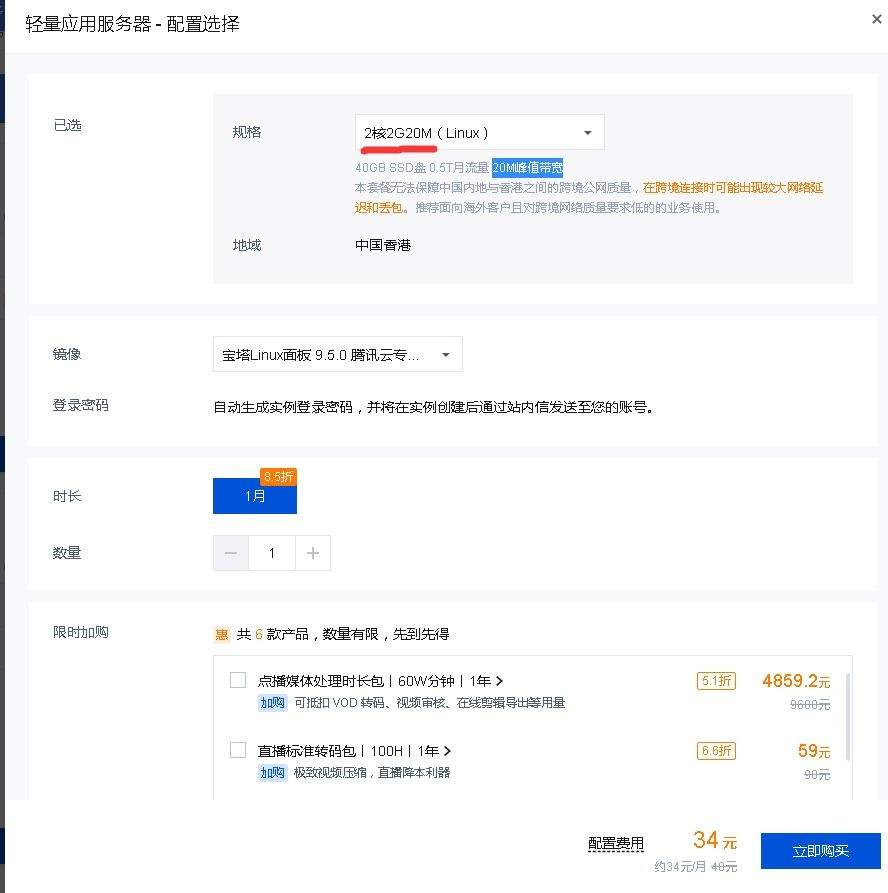This screenshot has width=888, height=893.
Task: Click the quantity input field showing 1
Action: click(x=272, y=553)
